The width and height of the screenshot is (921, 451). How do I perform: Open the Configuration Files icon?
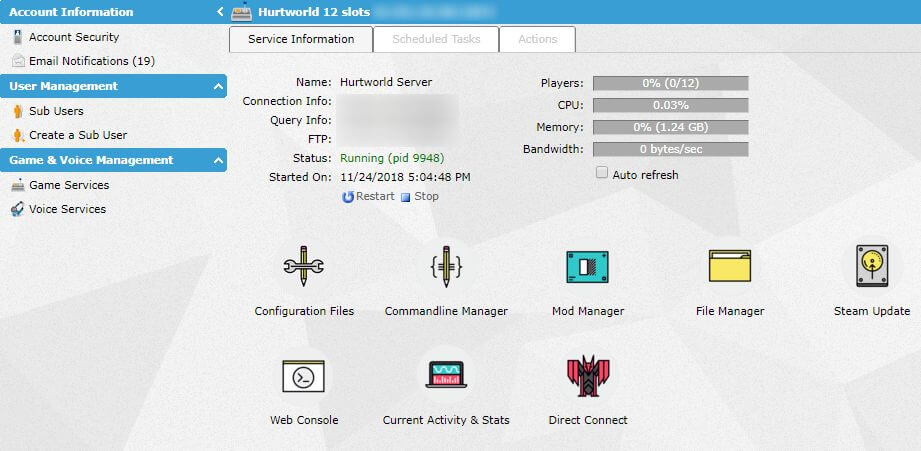coord(304,267)
